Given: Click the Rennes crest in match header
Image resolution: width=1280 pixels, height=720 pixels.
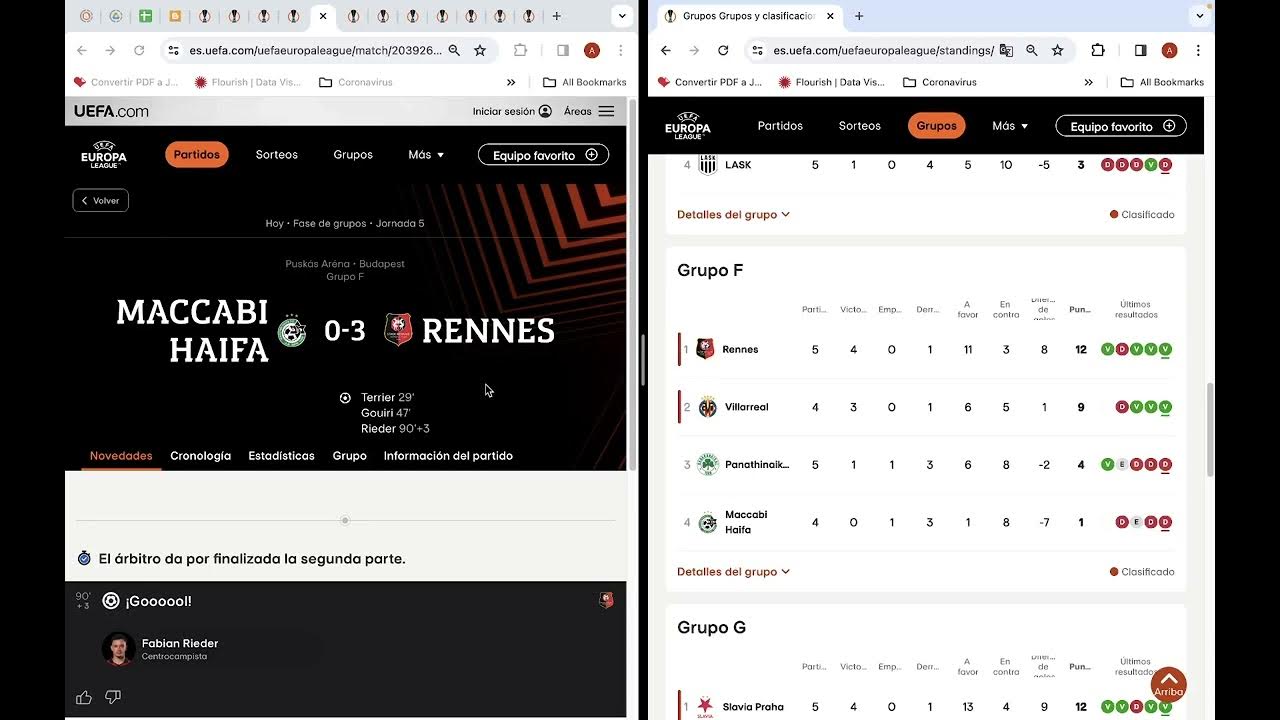Looking at the screenshot, I should [398, 331].
